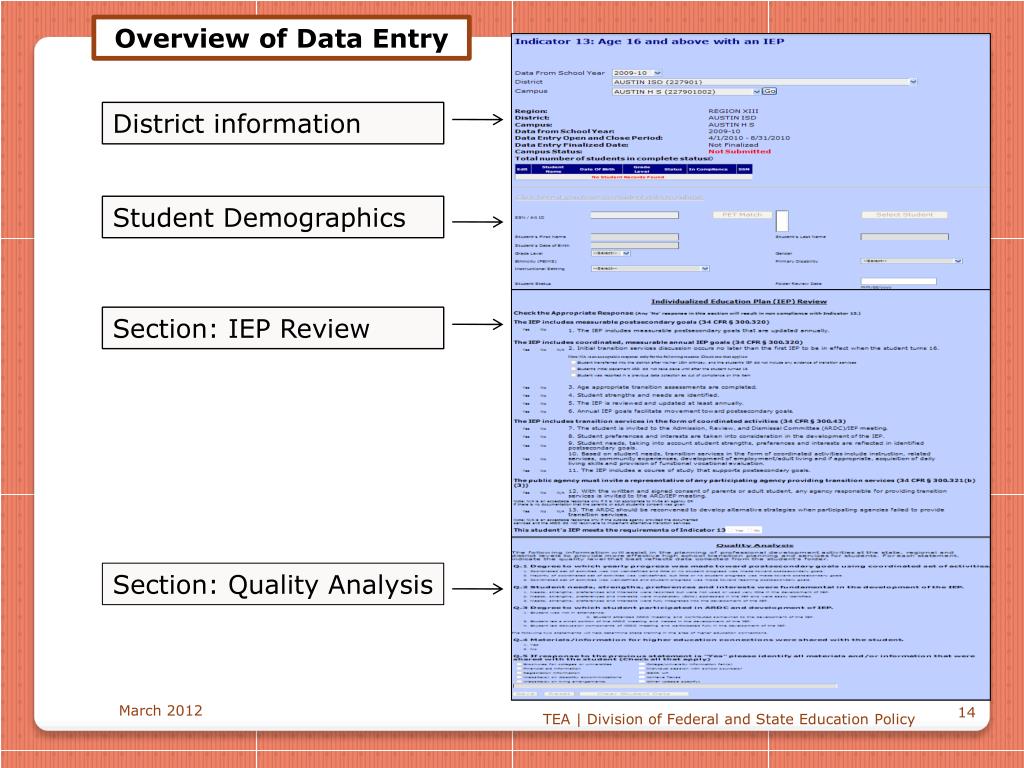Screen dimensions: 1024x768
Task: Select No for IEP item 1
Action: (x=543, y=330)
